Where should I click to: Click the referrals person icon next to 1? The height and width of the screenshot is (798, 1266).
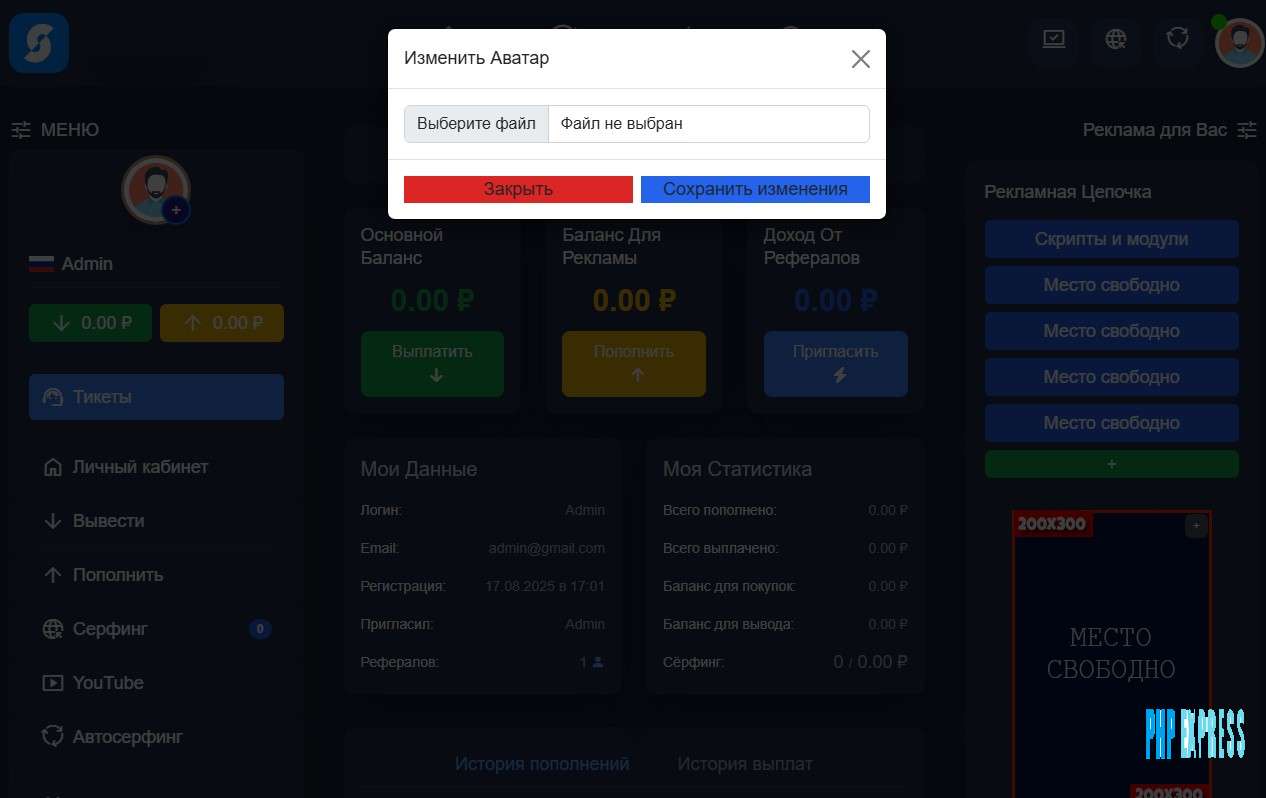pos(598,662)
